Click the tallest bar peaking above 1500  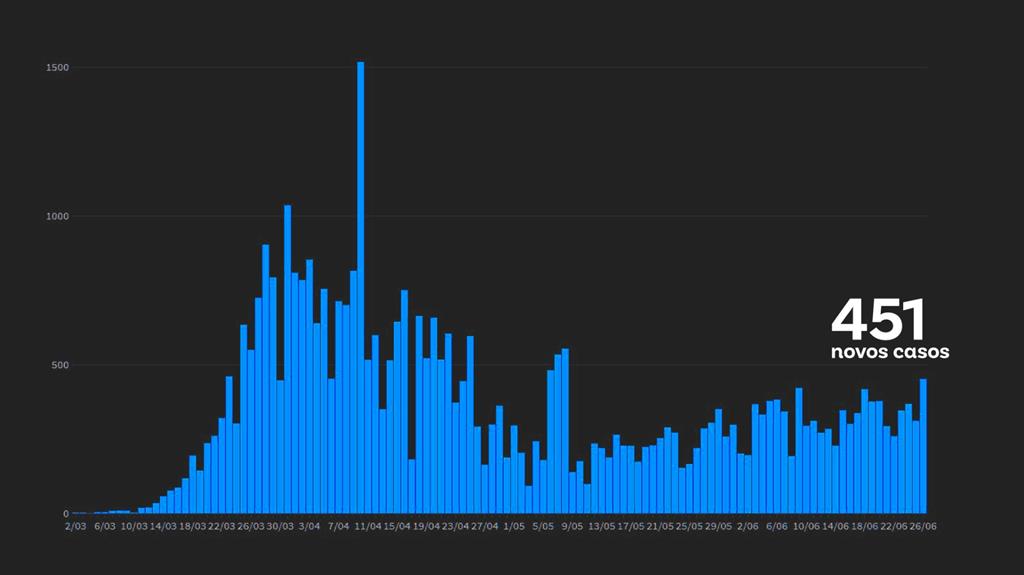pyautogui.click(x=360, y=290)
